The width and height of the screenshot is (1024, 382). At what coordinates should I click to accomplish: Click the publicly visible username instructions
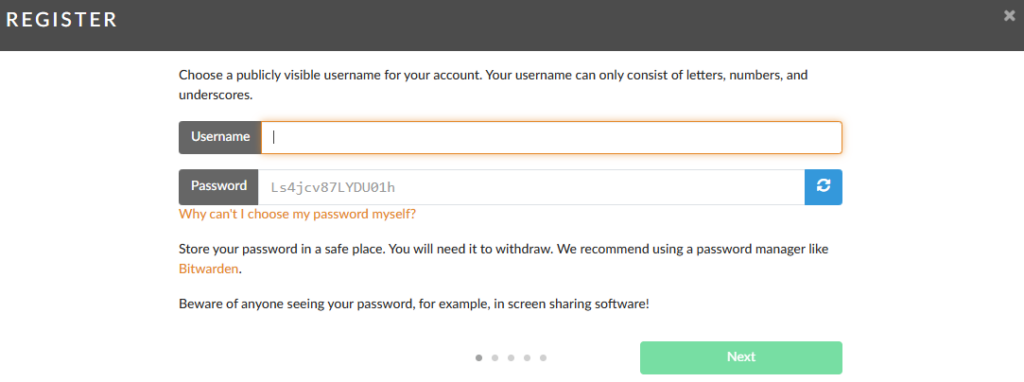pyautogui.click(x=493, y=85)
